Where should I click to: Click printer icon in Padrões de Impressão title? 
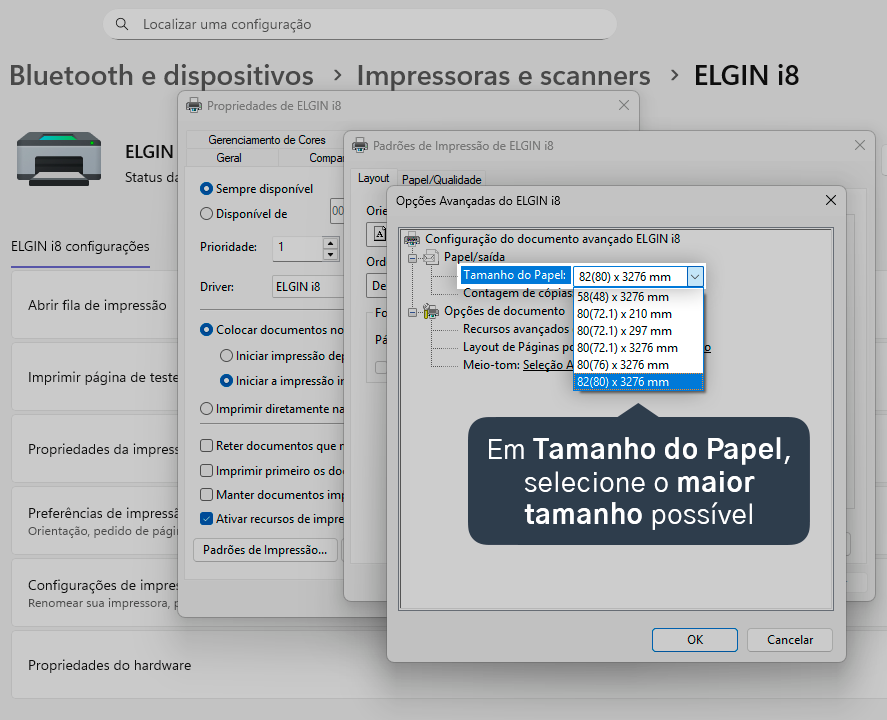360,145
